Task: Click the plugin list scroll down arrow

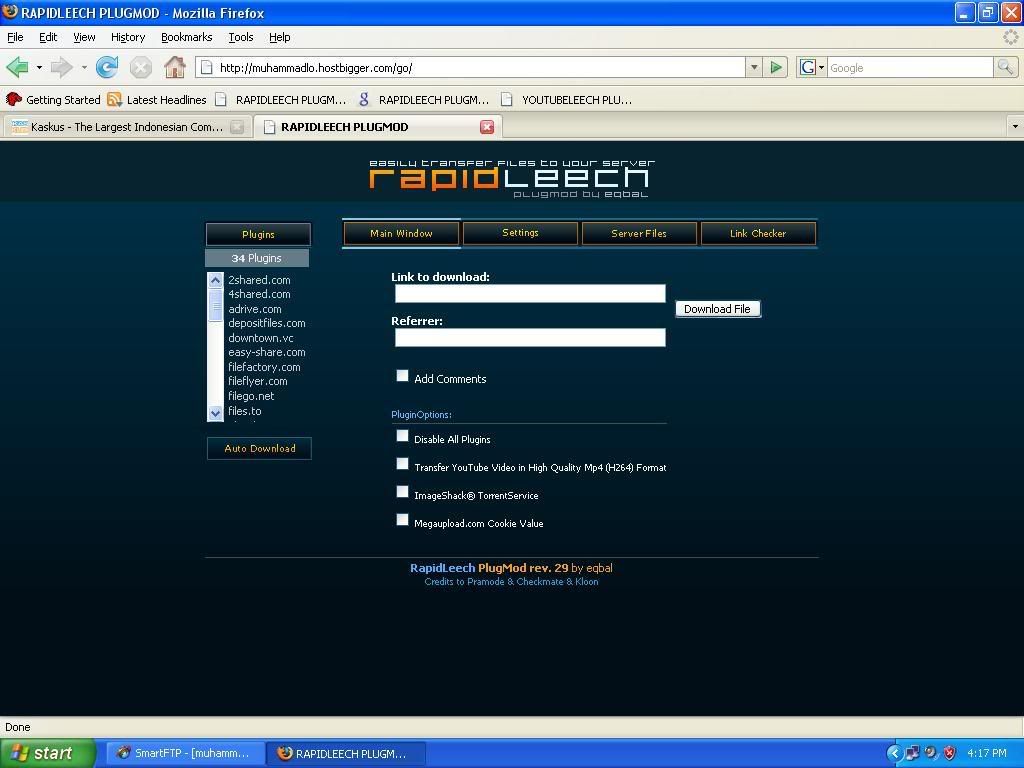Action: click(x=216, y=413)
